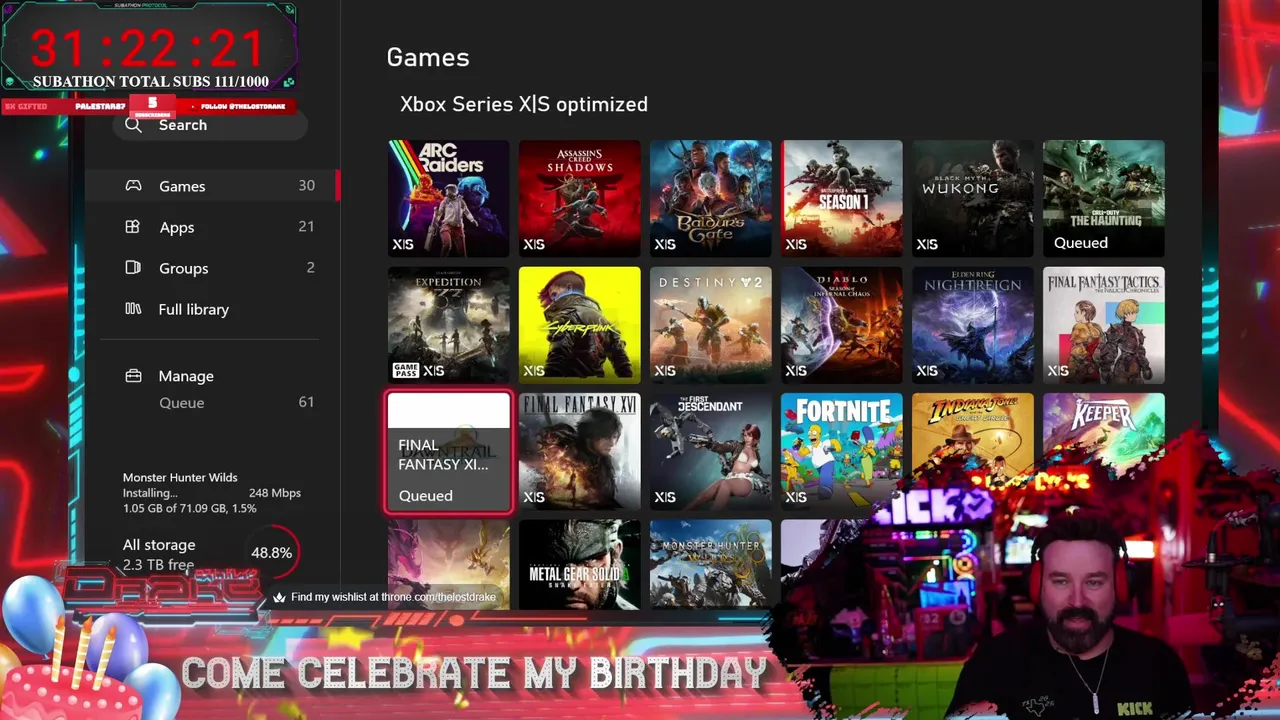Select the Expedition 33 game tile
The image size is (1280, 720).
[x=448, y=325]
